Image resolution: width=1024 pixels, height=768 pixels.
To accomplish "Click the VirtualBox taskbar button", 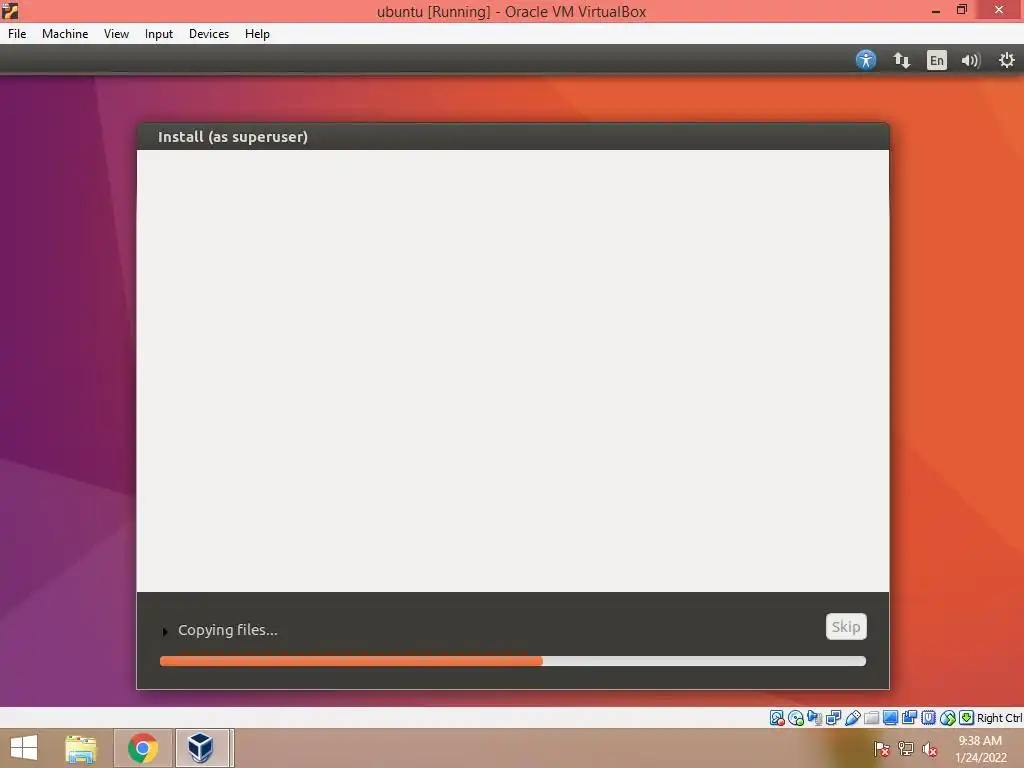I will 202,748.
